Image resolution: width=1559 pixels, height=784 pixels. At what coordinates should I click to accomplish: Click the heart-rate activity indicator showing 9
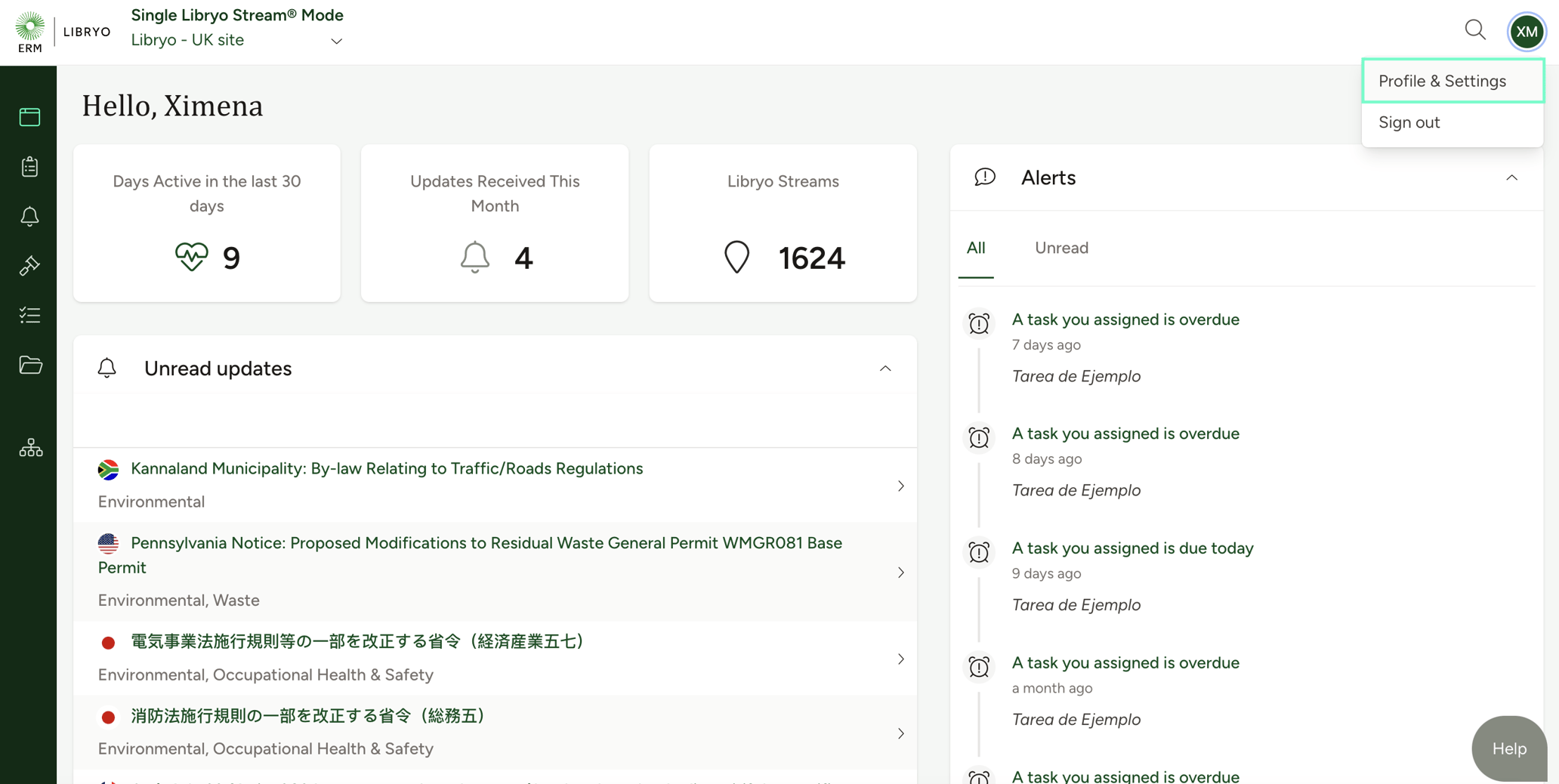click(x=192, y=257)
